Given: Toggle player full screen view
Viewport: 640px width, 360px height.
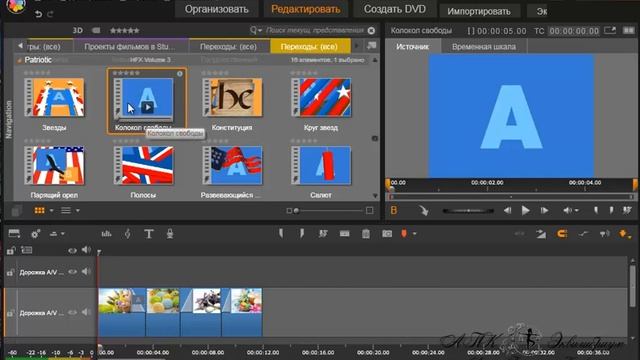Looking at the screenshot, I should pyautogui.click(x=610, y=31).
